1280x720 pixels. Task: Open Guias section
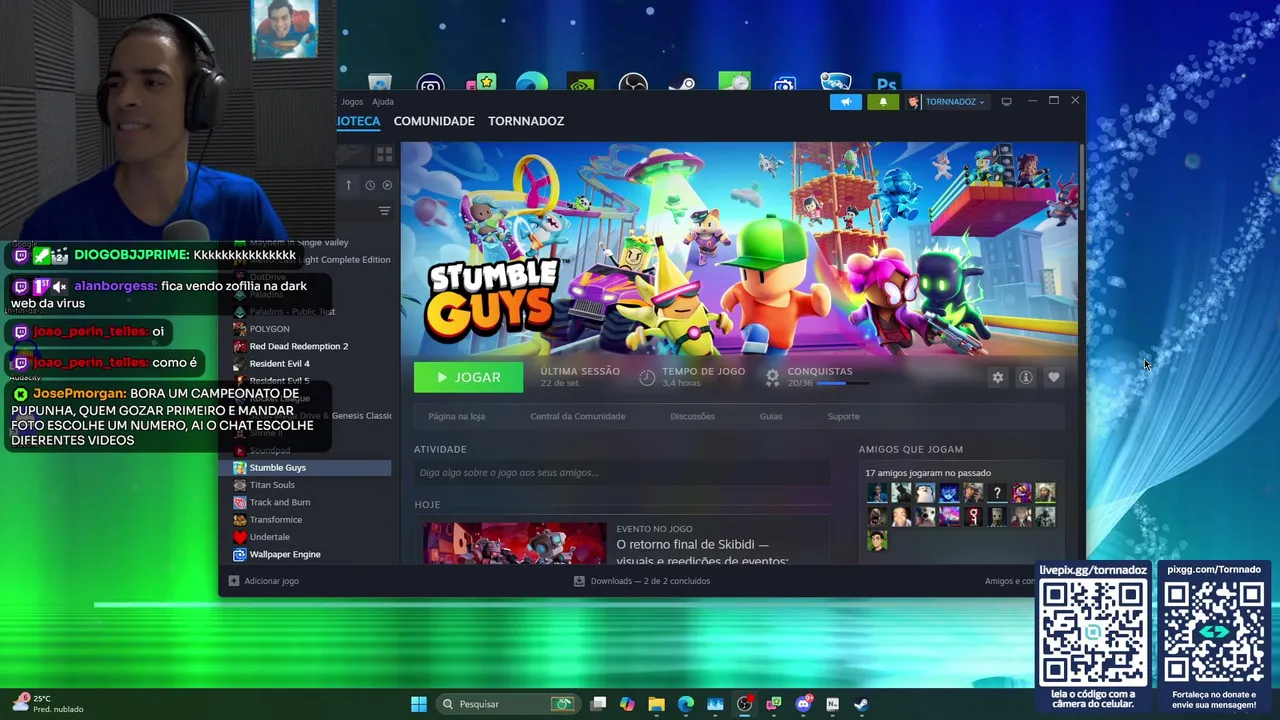coord(771,416)
